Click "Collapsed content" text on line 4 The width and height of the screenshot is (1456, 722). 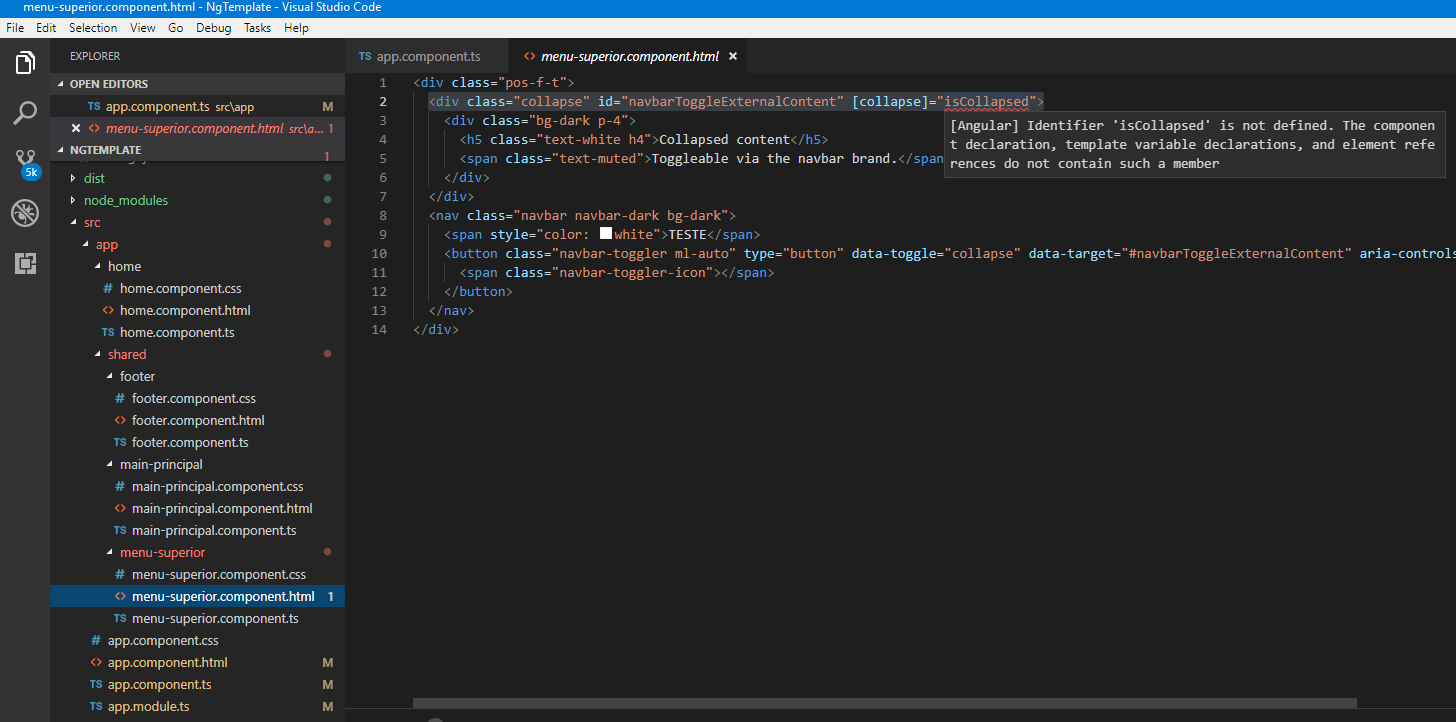pyautogui.click(x=723, y=139)
